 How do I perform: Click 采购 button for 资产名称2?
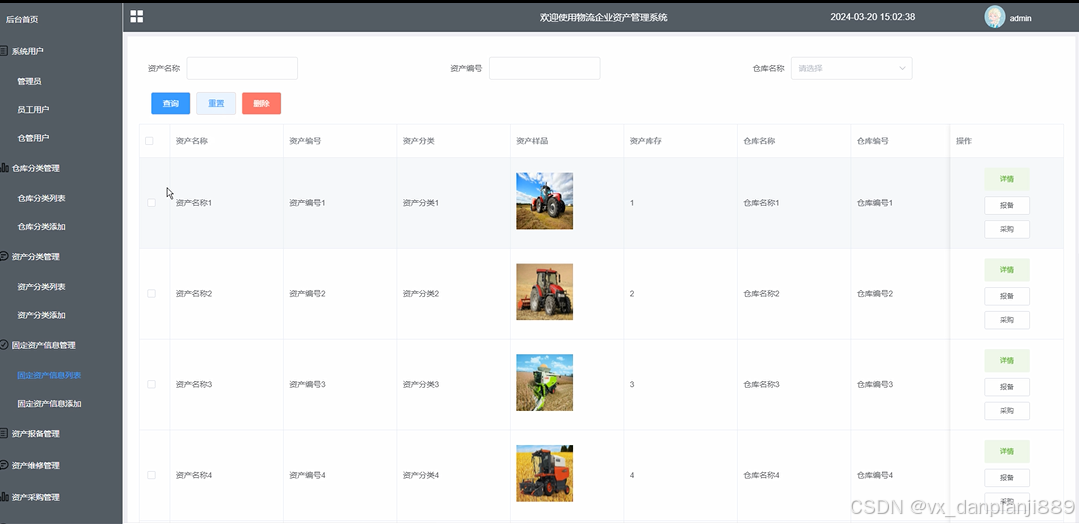point(1007,320)
